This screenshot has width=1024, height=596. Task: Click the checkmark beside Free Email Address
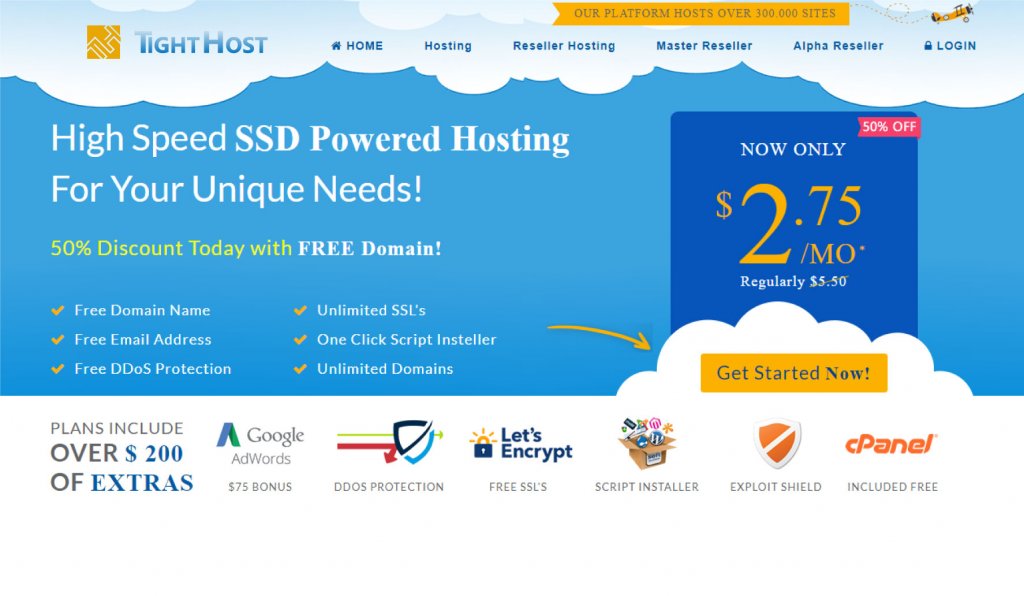click(x=58, y=339)
